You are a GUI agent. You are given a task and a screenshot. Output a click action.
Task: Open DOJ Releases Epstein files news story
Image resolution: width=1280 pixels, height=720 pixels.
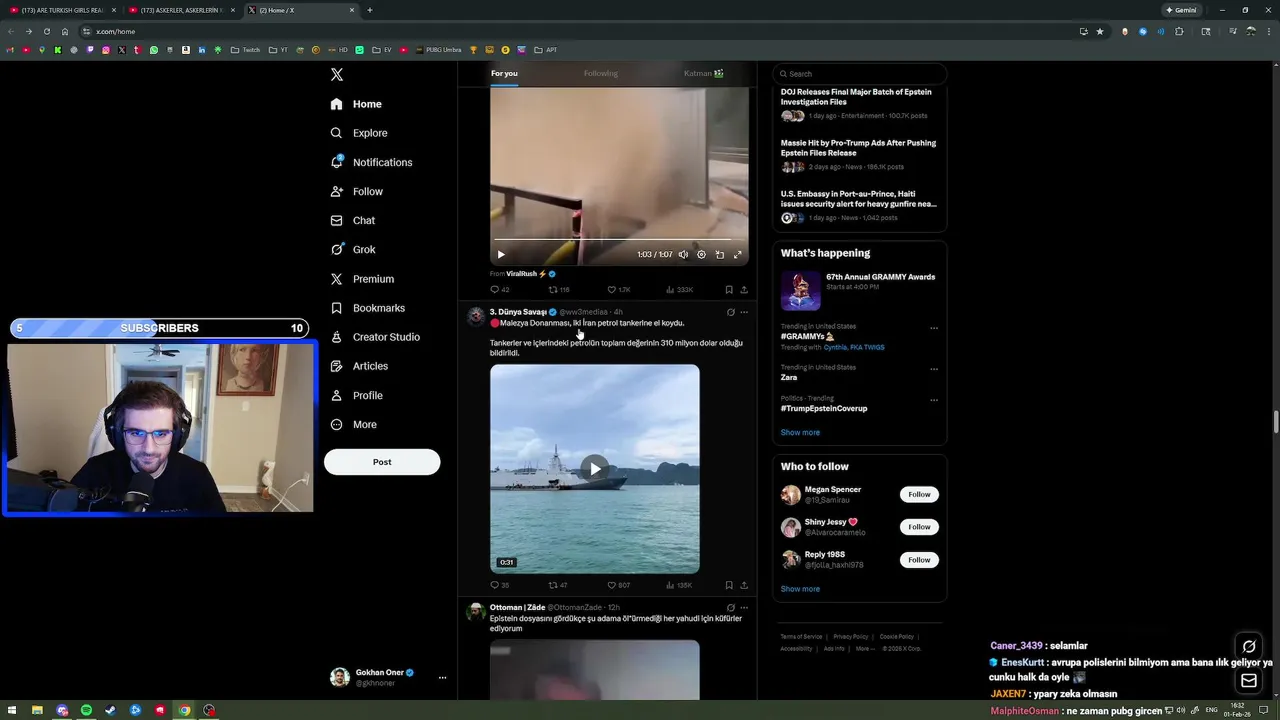pos(859,105)
